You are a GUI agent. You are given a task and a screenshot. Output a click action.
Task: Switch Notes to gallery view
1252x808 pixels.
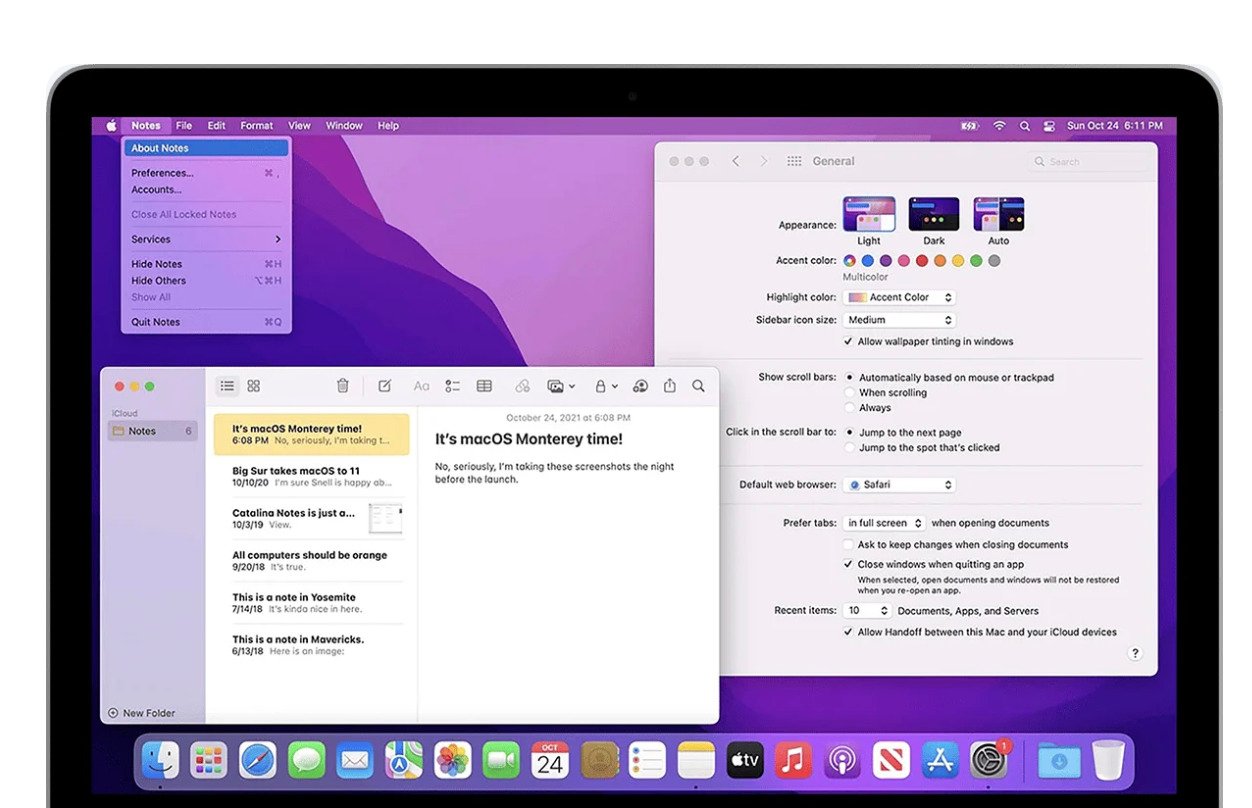[254, 386]
